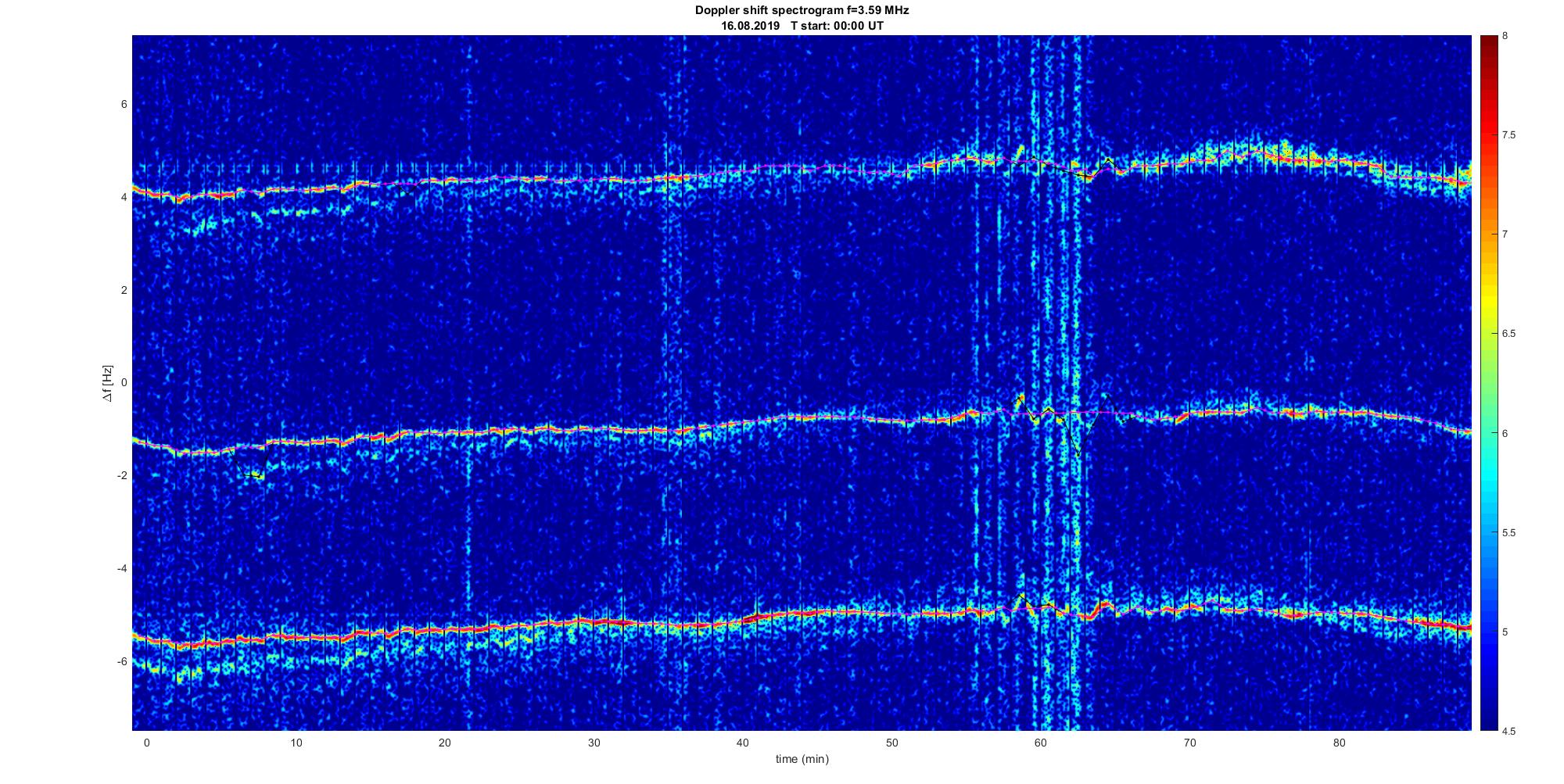Click the x-axis tick label '20'
Screen dimensions: 1564x784
coord(445,743)
